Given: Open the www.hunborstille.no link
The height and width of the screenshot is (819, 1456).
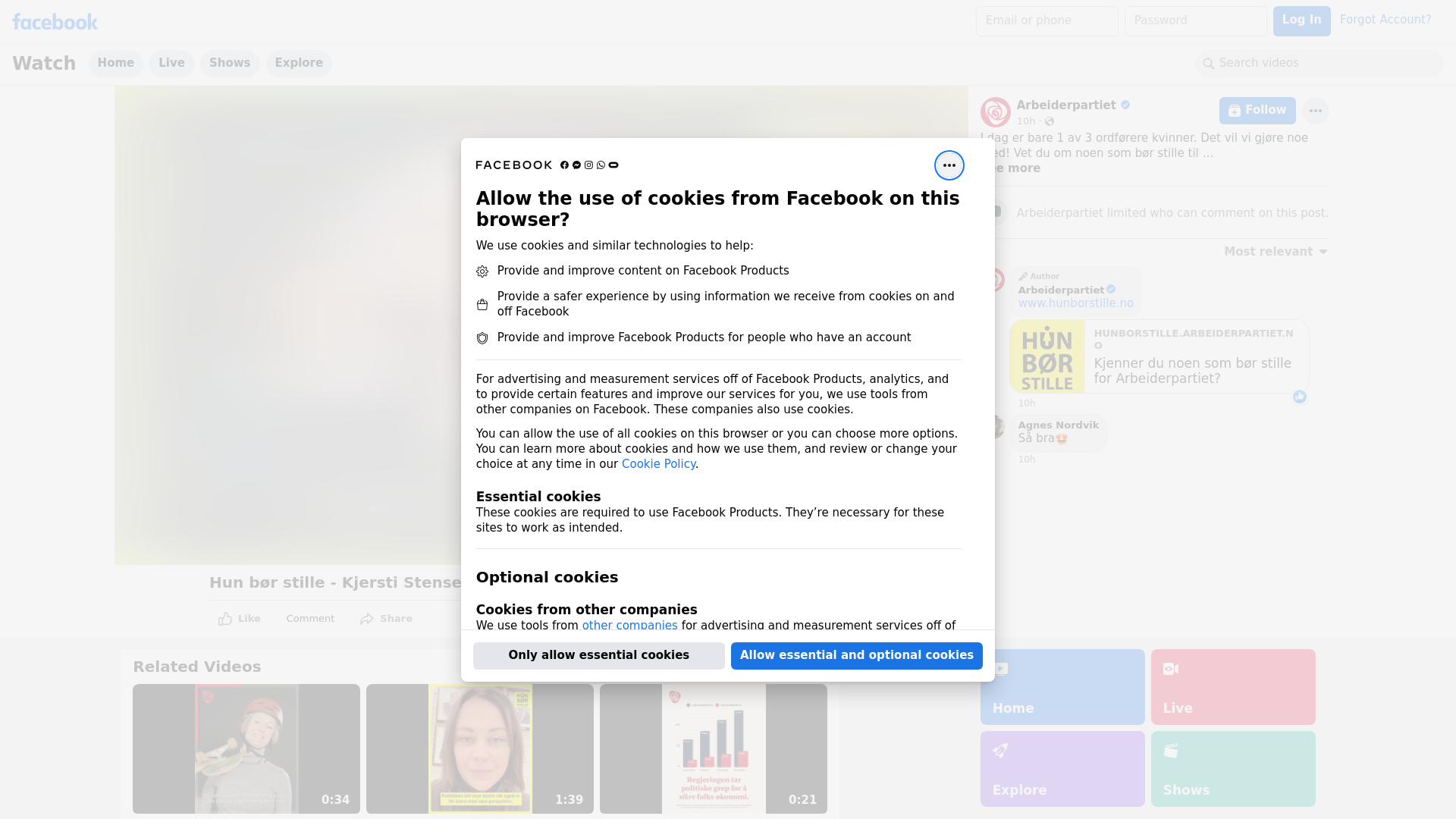Looking at the screenshot, I should click(x=1075, y=303).
